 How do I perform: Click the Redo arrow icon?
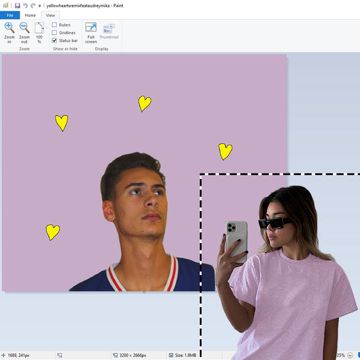coord(33,5)
